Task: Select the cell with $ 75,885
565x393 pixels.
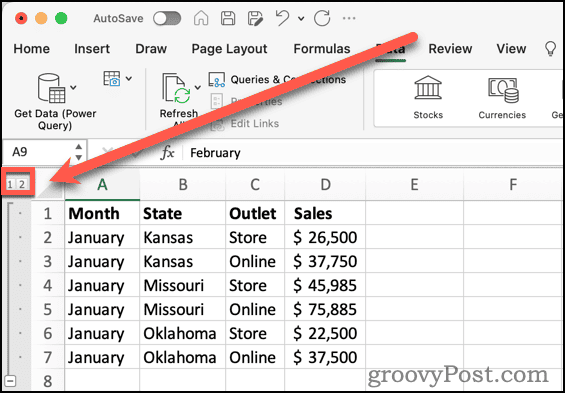Action: 325,309
